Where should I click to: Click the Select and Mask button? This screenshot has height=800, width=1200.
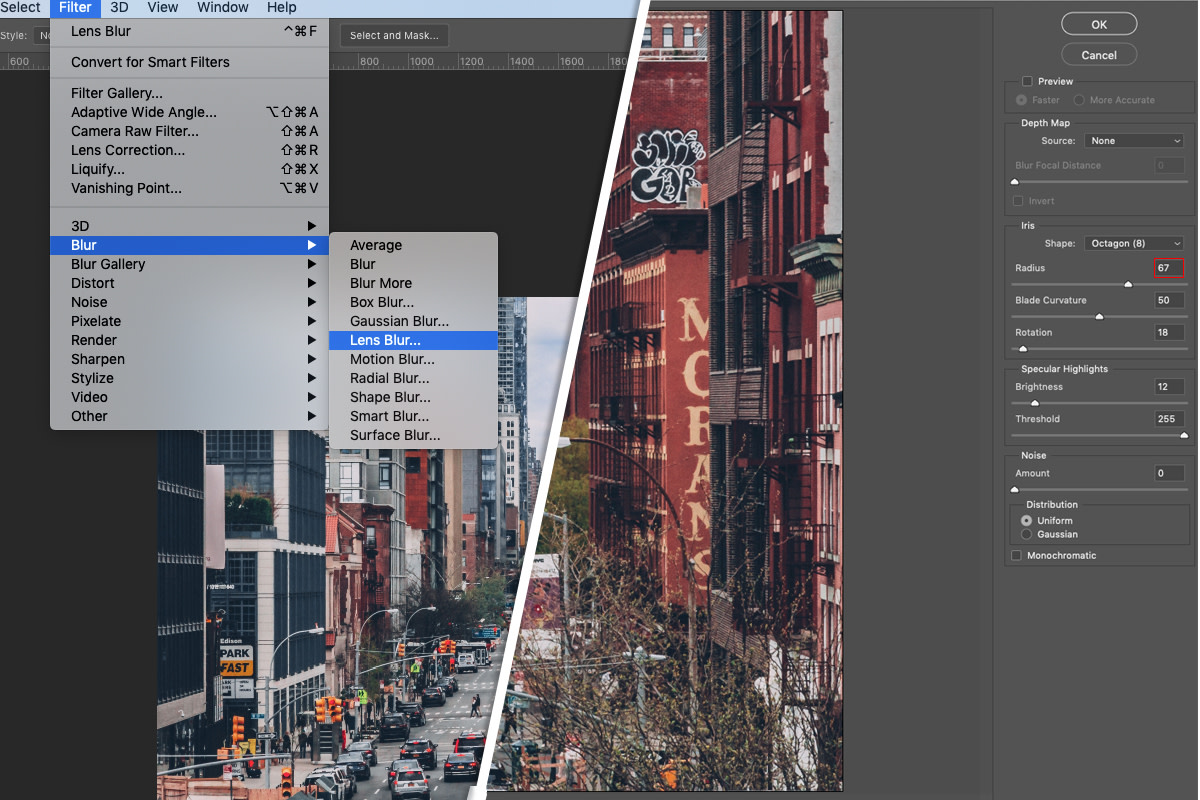(394, 35)
